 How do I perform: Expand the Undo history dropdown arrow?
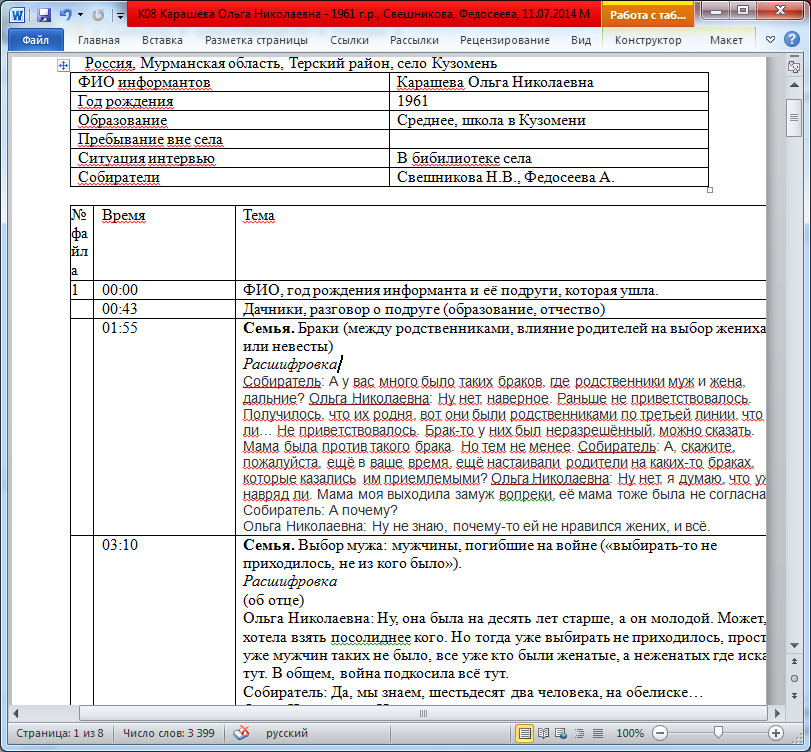click(80, 16)
